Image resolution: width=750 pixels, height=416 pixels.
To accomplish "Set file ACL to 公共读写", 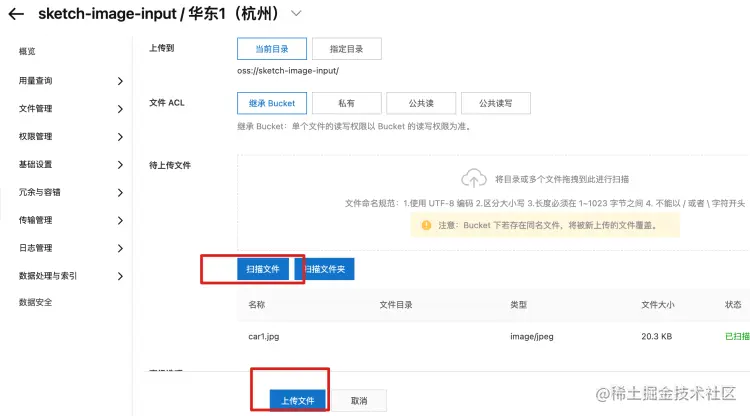I will (x=496, y=103).
